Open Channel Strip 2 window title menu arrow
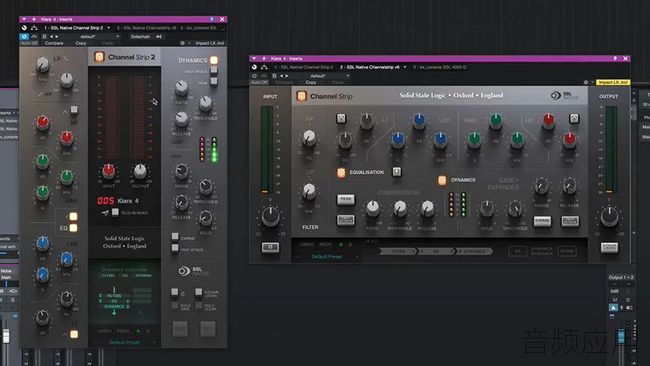The image size is (650, 366). coord(24,19)
